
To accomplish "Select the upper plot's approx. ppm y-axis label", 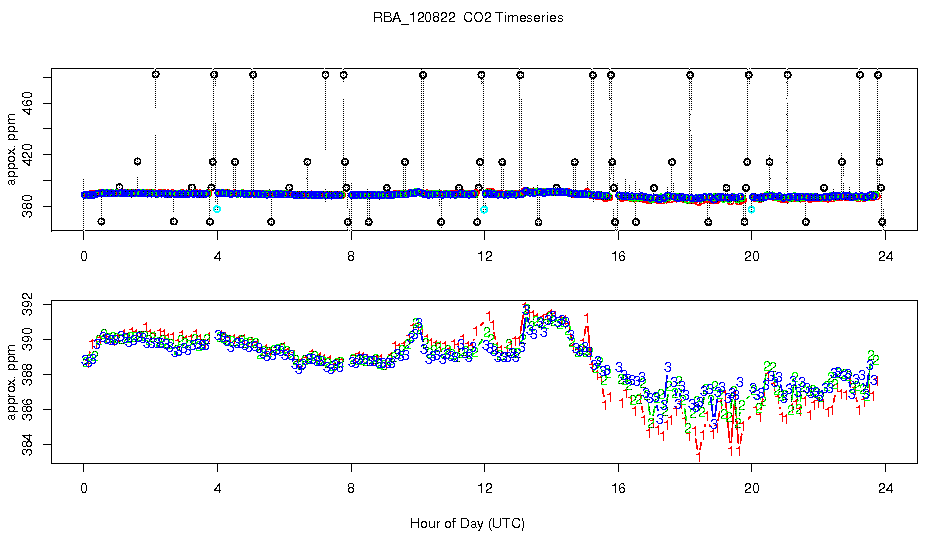I will 11,149.
